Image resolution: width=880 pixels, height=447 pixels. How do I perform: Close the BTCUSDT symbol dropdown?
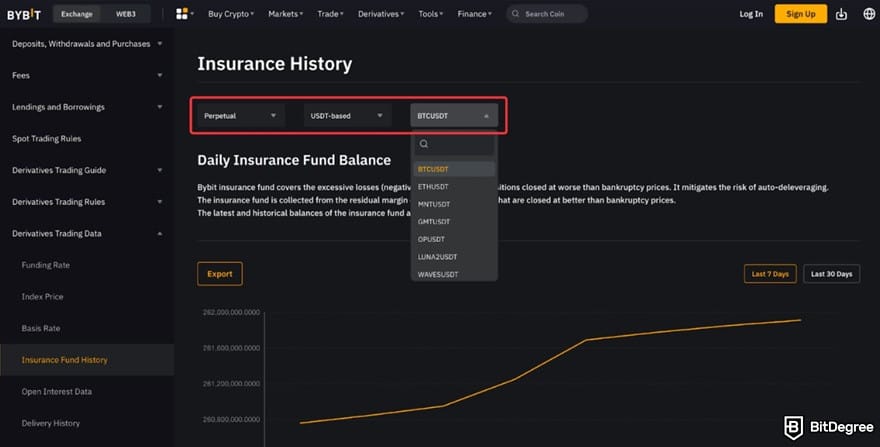click(454, 116)
